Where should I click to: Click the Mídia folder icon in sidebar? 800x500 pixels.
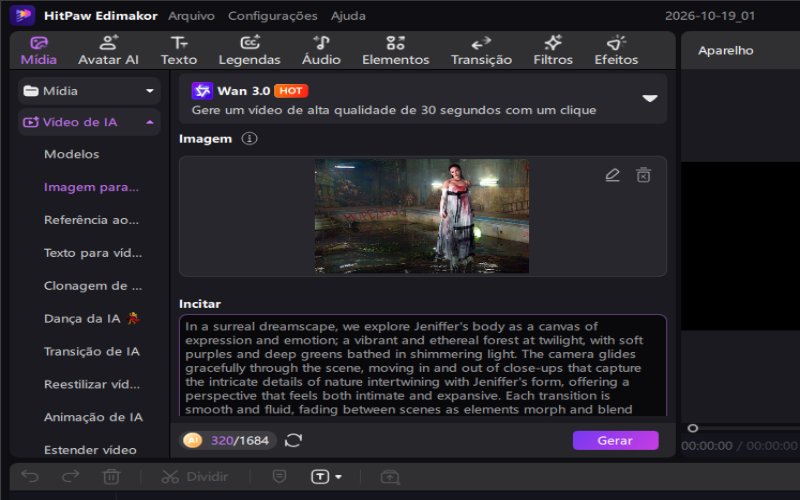[31, 91]
